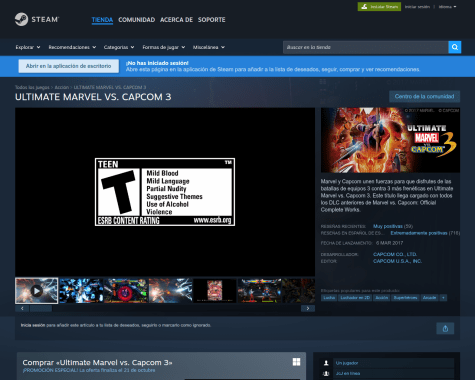Screen dimensions: 475x380
Task: Click Abrir en la aplicación de escritorio
Action: point(69,66)
